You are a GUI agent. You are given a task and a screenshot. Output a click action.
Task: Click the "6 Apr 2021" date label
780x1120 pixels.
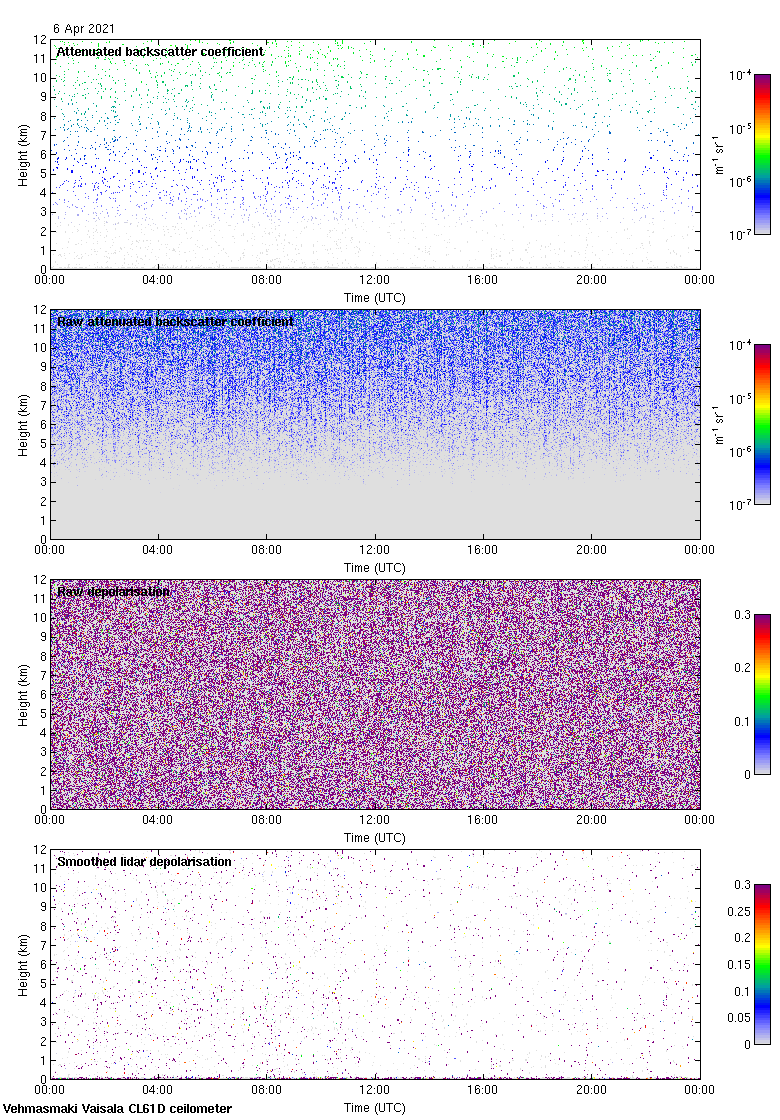pyautogui.click(x=84, y=29)
